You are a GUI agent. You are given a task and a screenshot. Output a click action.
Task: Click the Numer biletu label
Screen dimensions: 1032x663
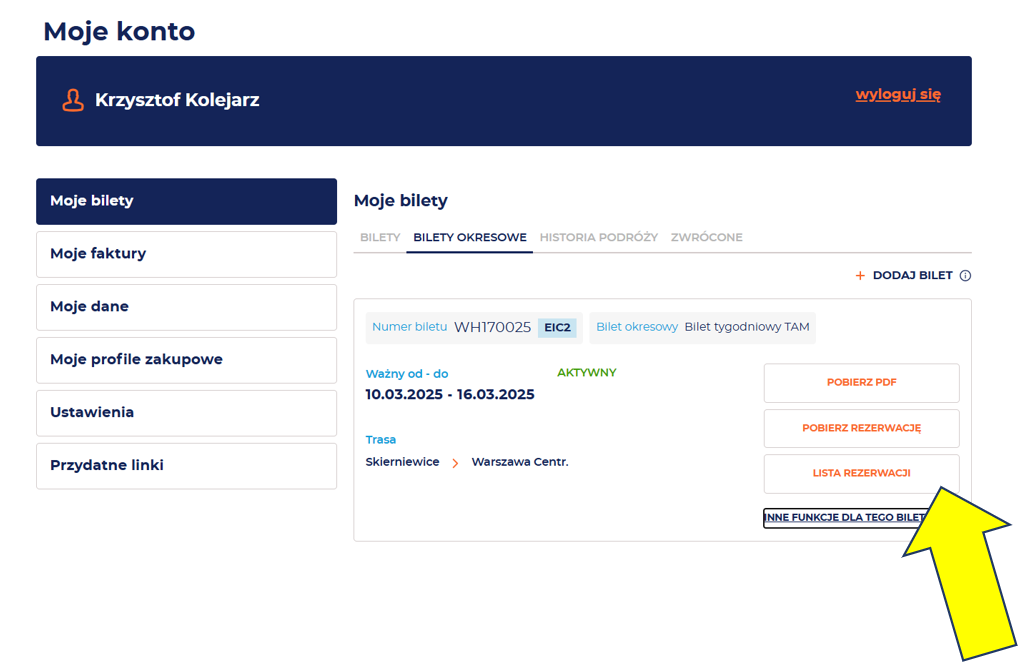pos(409,327)
